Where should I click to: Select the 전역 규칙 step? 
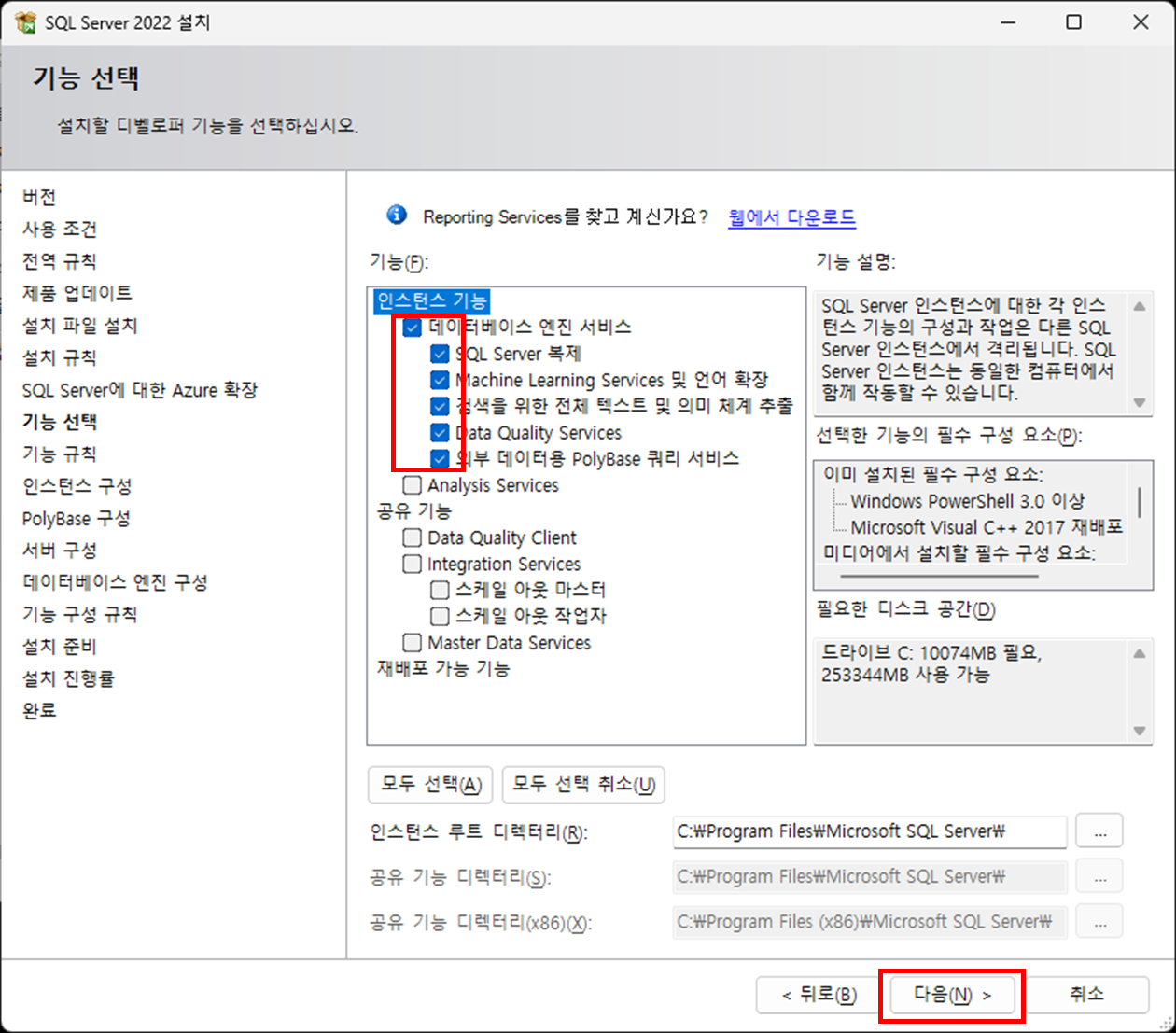60,261
